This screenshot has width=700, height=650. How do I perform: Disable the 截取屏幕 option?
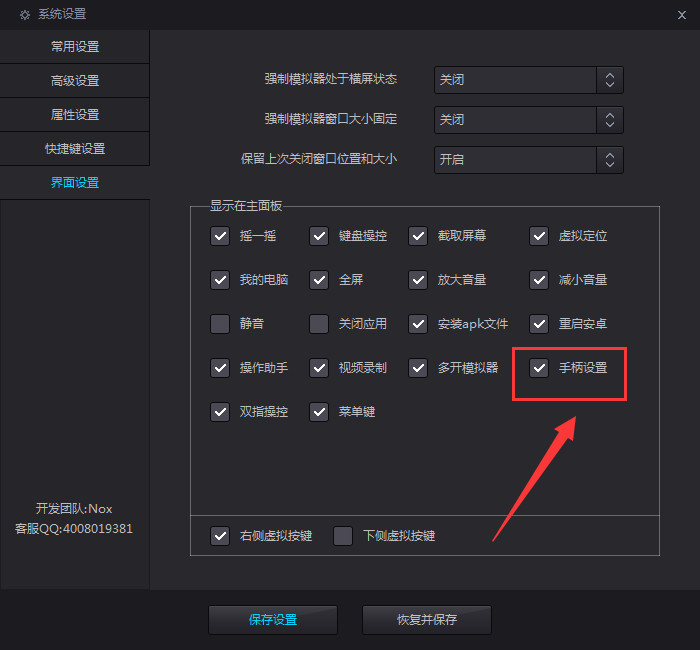click(x=418, y=236)
